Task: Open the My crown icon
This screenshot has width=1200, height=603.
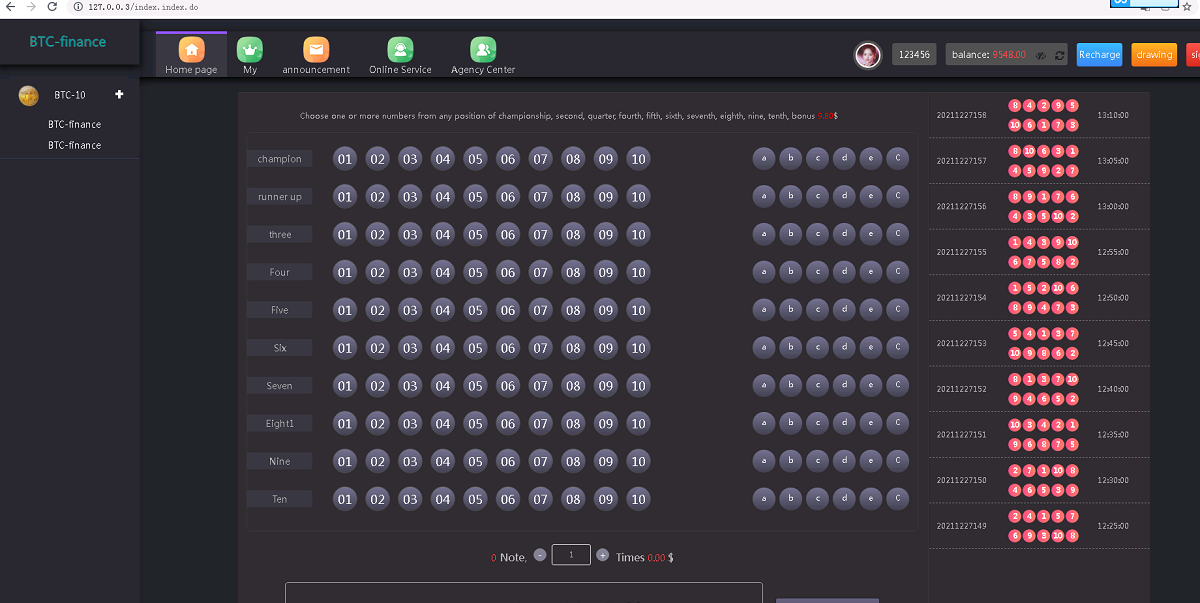Action: [249, 49]
